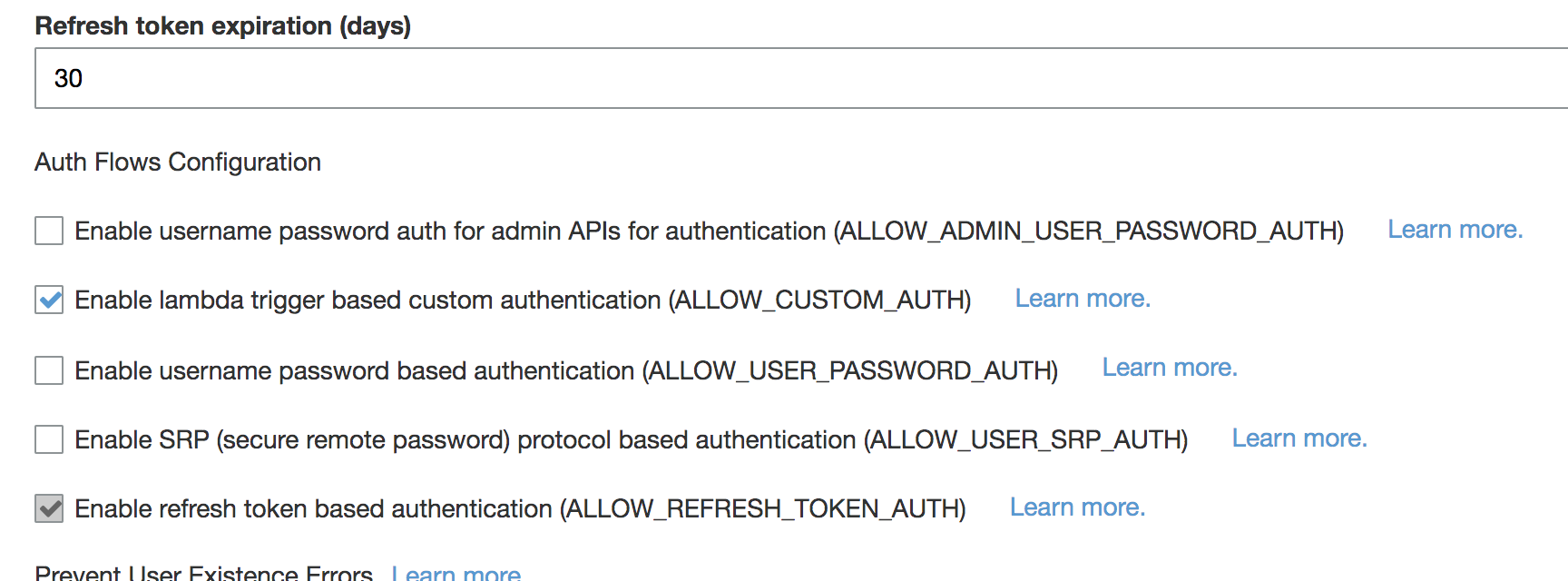Enable the ALLOW_ADMIN_USER_PASSWORD_AUTH checkbox

[48, 231]
